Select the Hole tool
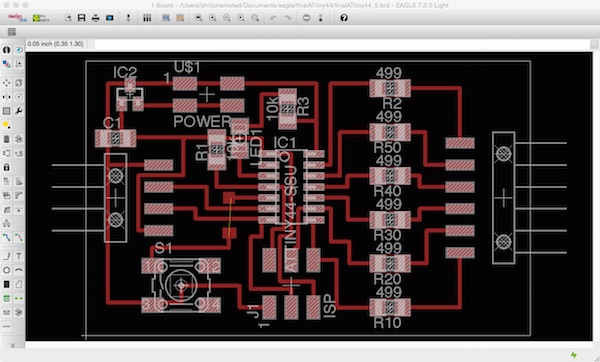600x362 pixels. [x=7, y=312]
